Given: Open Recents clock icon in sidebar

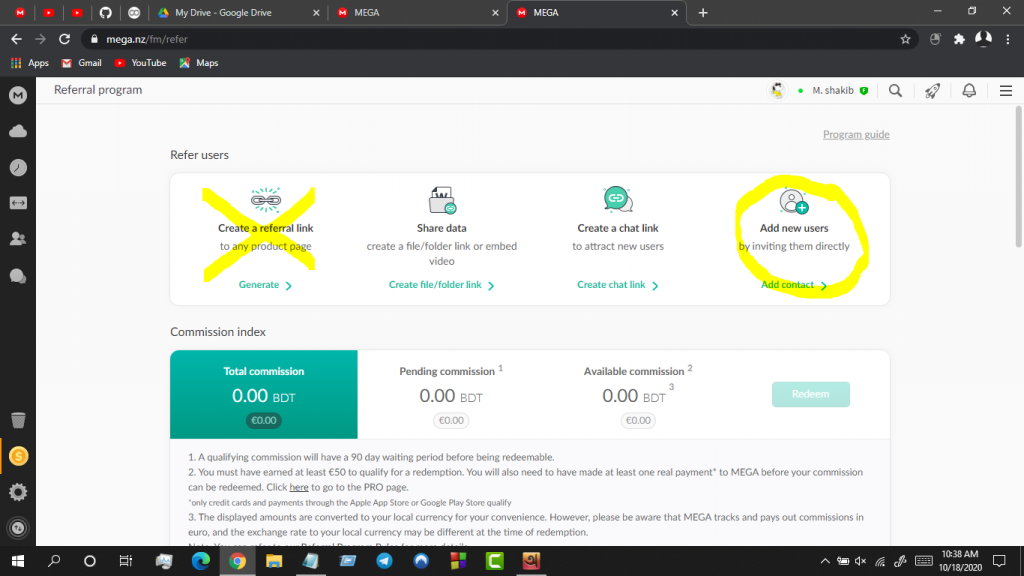Looking at the screenshot, I should point(18,168).
